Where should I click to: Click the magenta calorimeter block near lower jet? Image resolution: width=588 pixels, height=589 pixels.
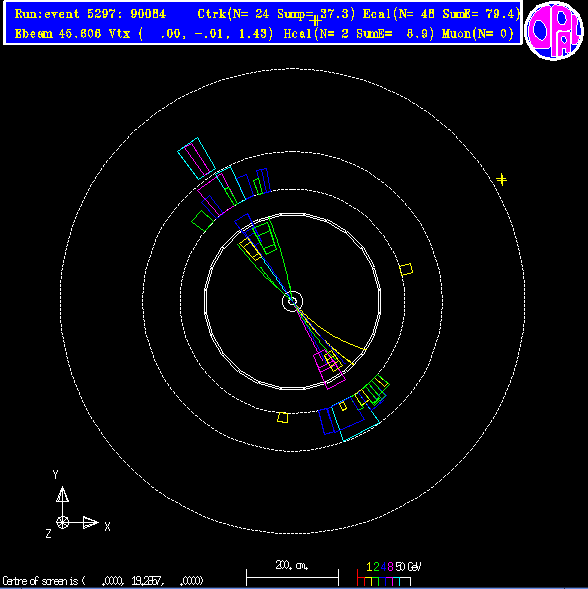(329, 370)
